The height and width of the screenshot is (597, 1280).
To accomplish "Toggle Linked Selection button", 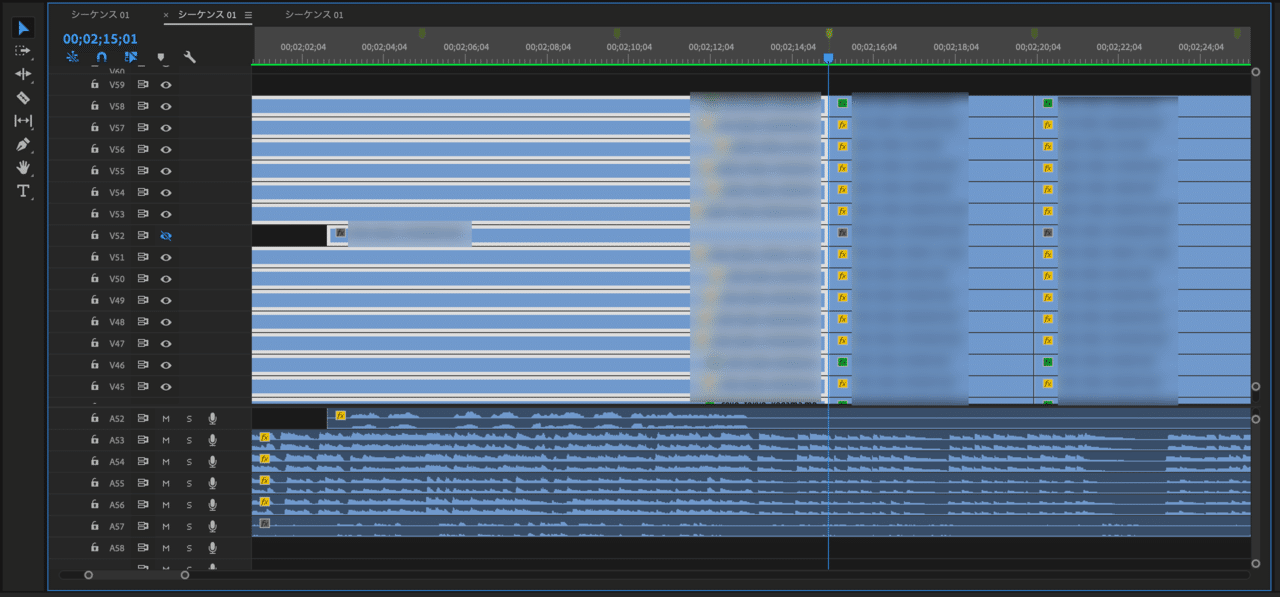I will (x=131, y=57).
